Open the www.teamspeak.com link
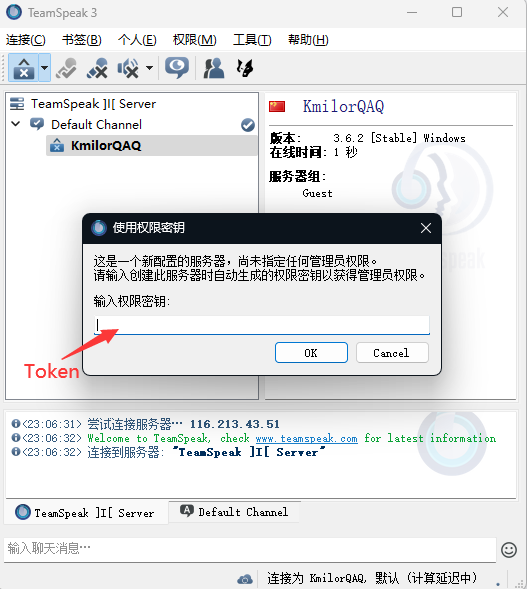Screen dimensions: 527x589 (307, 438)
